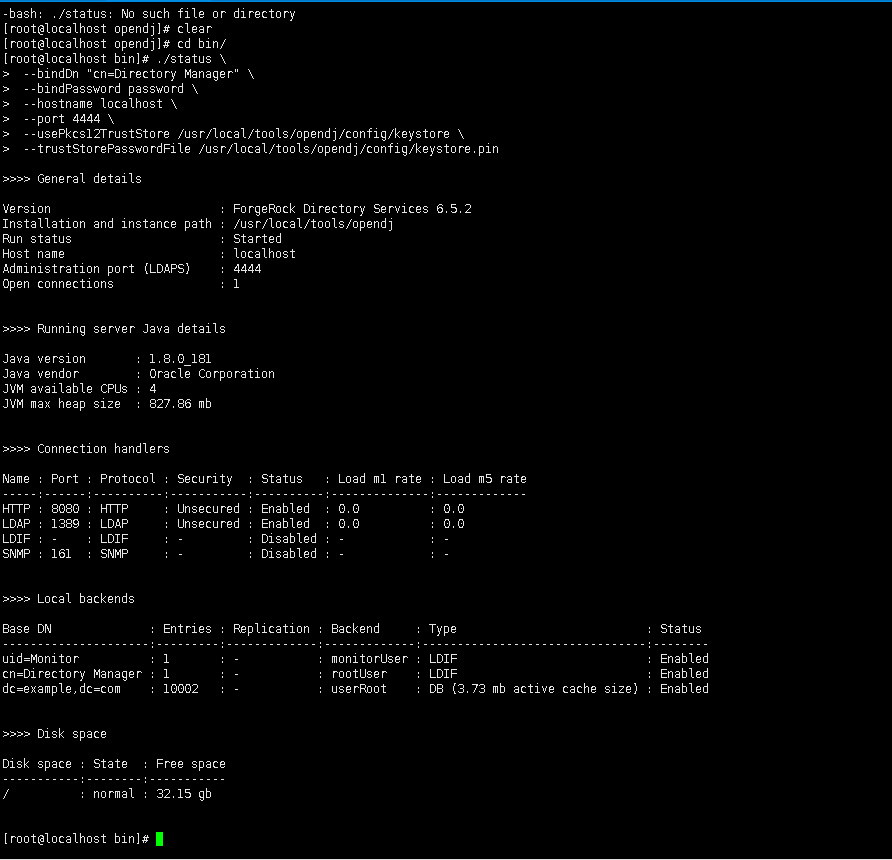
Task: Select the text 'ForgeRock Directory Services 6.5.2'
Action: (x=352, y=209)
